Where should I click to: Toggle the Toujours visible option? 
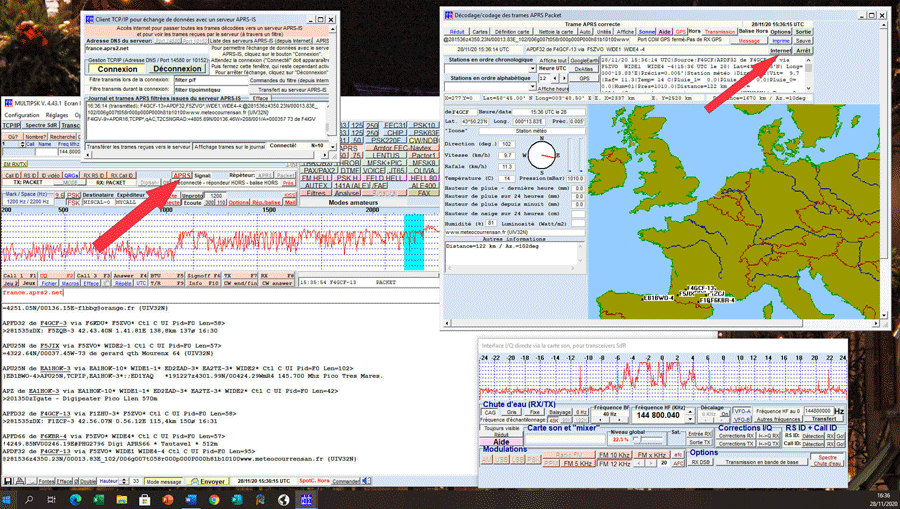501,428
